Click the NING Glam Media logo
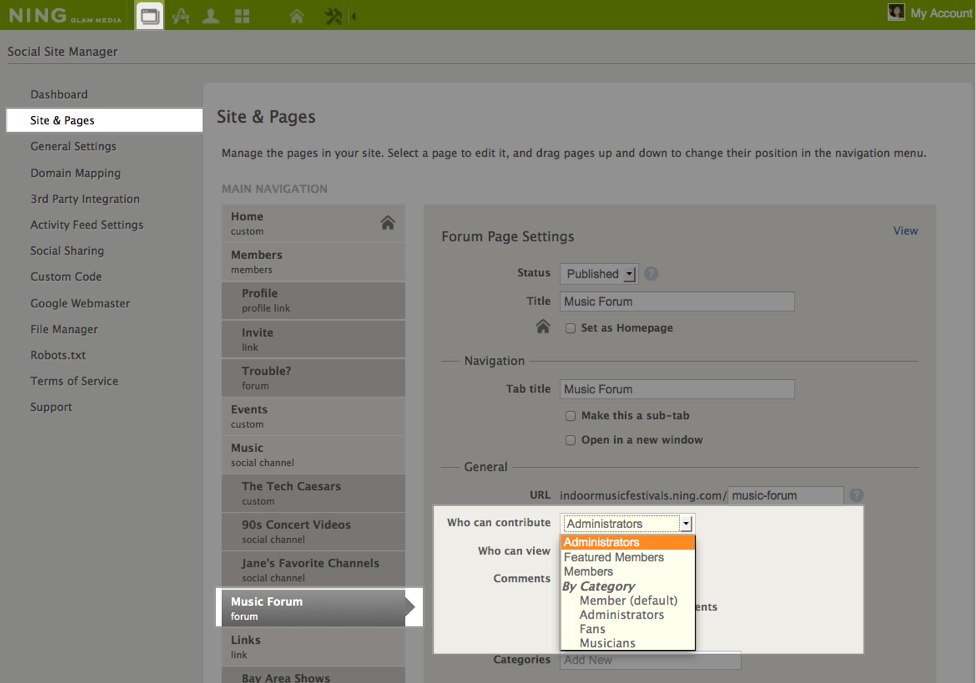 [x=65, y=16]
